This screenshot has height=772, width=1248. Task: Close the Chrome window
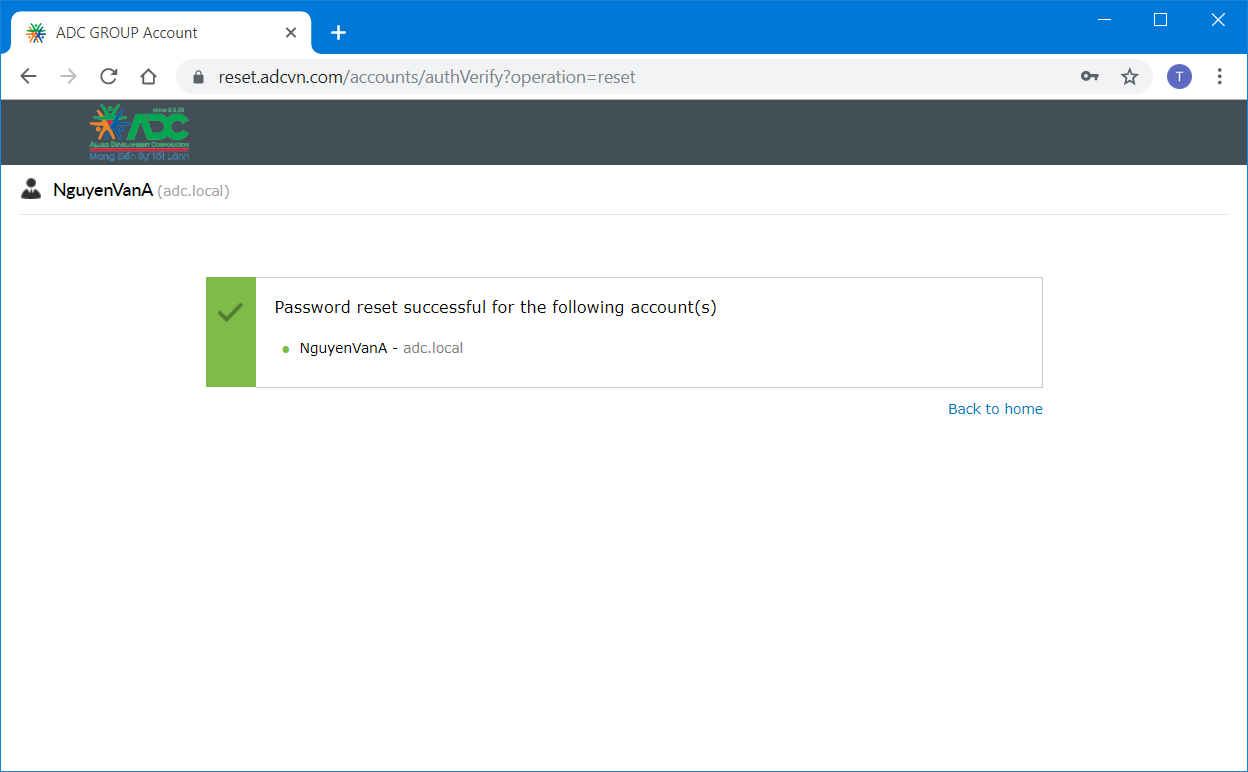click(1218, 19)
